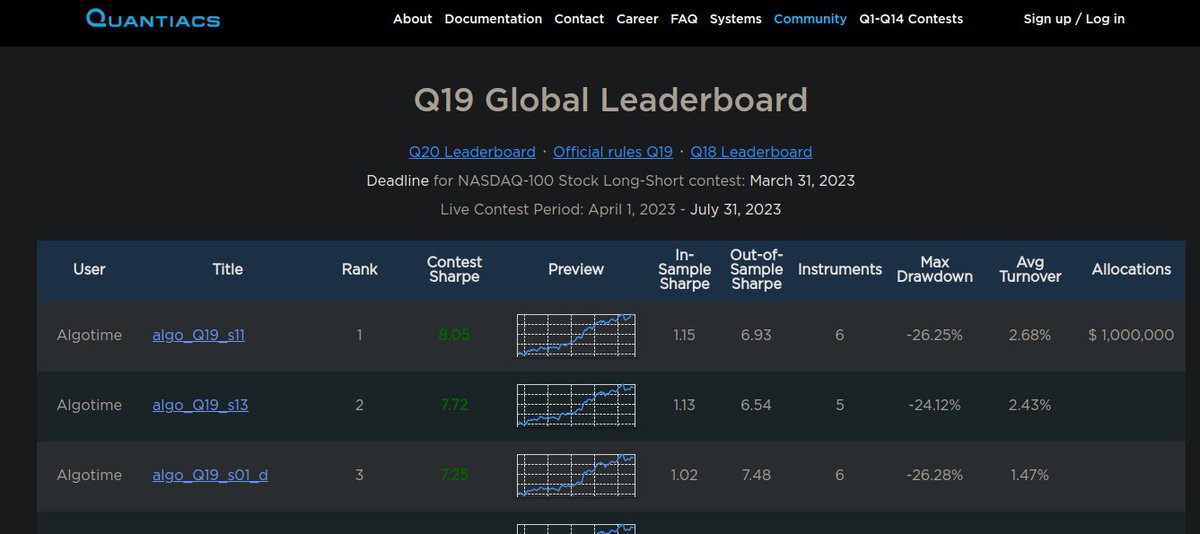Open the Q20 Leaderboard link

click(472, 152)
